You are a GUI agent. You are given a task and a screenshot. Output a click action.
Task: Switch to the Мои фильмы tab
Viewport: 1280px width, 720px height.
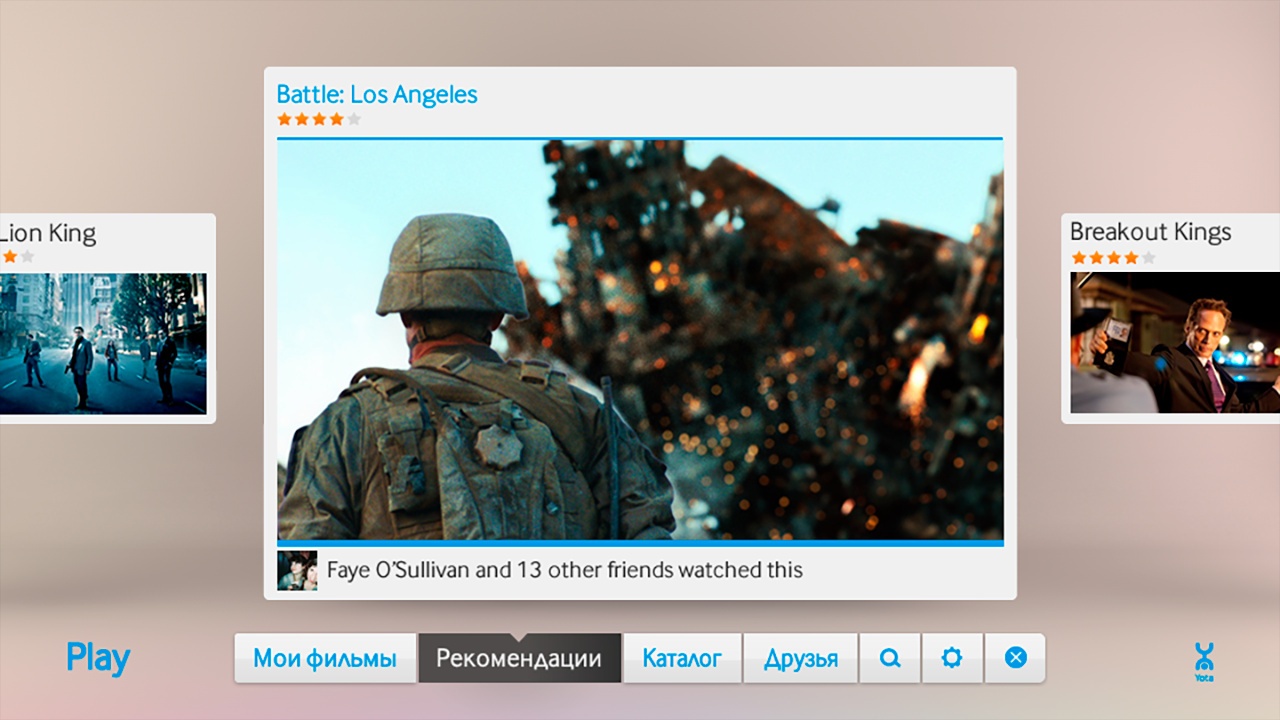click(325, 658)
